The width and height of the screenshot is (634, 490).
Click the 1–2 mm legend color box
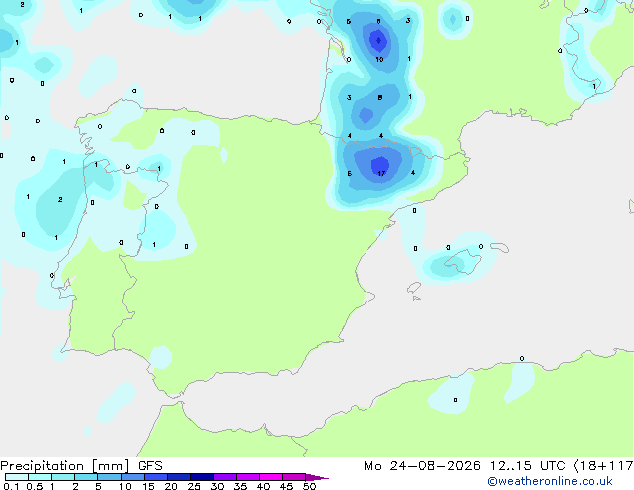click(63, 477)
